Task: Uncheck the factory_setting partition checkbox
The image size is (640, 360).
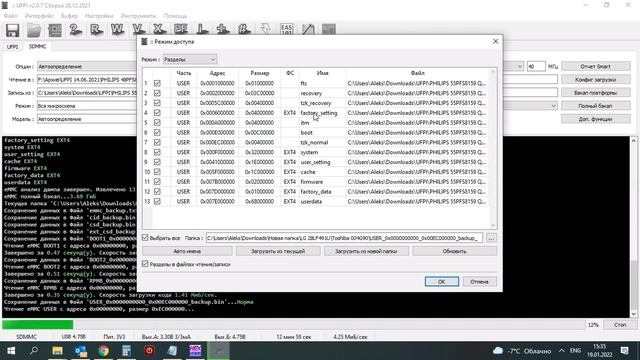Action: coord(157,113)
